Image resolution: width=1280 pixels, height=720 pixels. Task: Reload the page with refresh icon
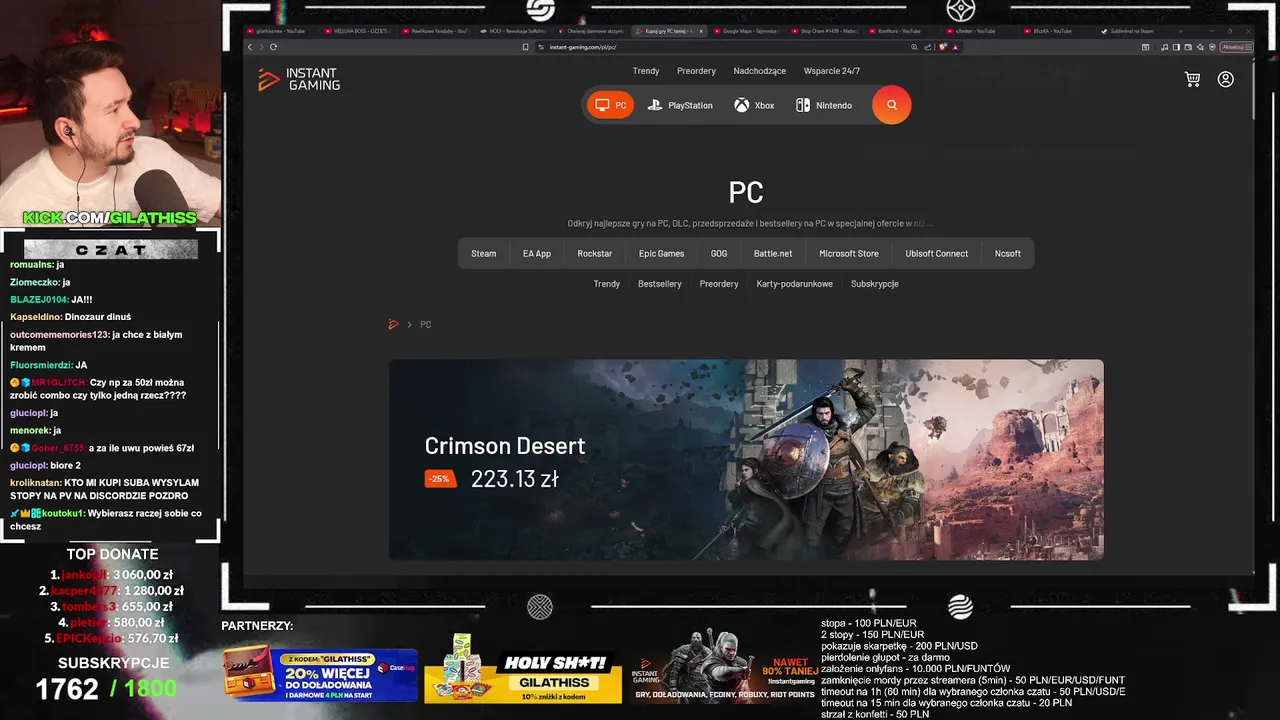(x=273, y=47)
